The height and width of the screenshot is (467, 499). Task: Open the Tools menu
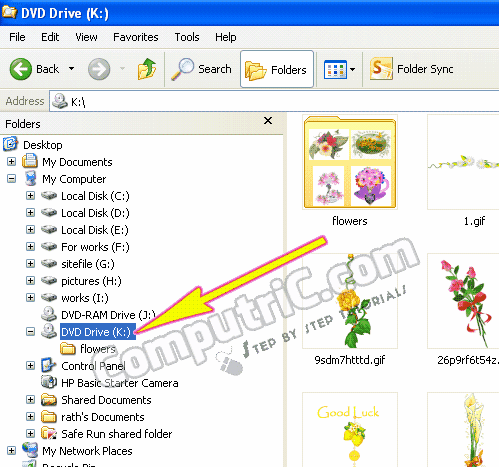(x=187, y=37)
